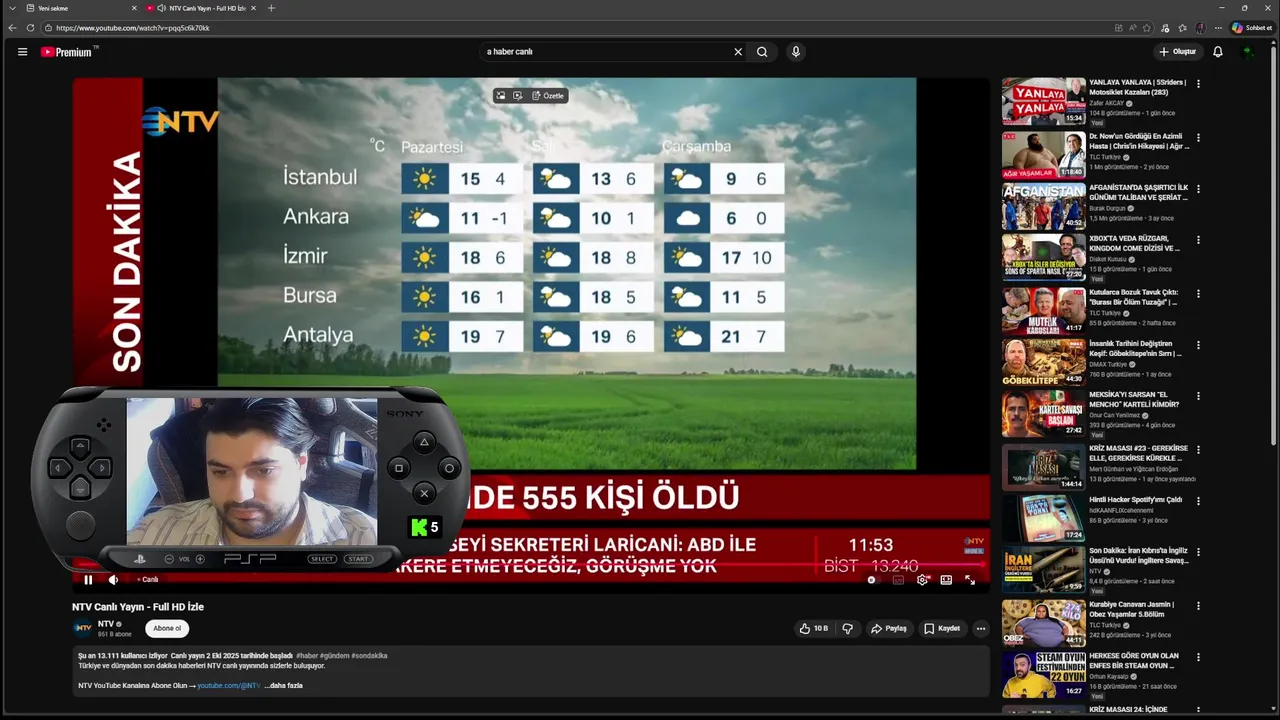Go back with the browser back arrow
This screenshot has width=1280, height=720.
tap(12, 28)
